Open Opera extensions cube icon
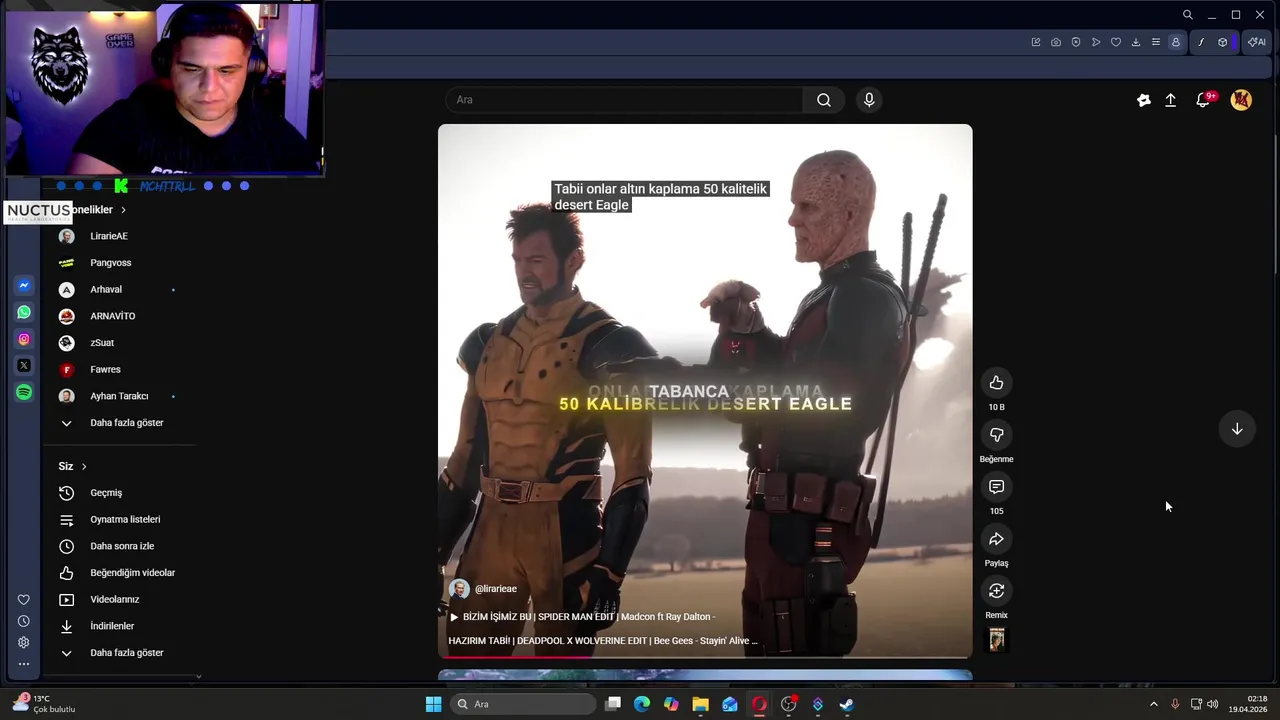The width and height of the screenshot is (1280, 720). [1222, 42]
